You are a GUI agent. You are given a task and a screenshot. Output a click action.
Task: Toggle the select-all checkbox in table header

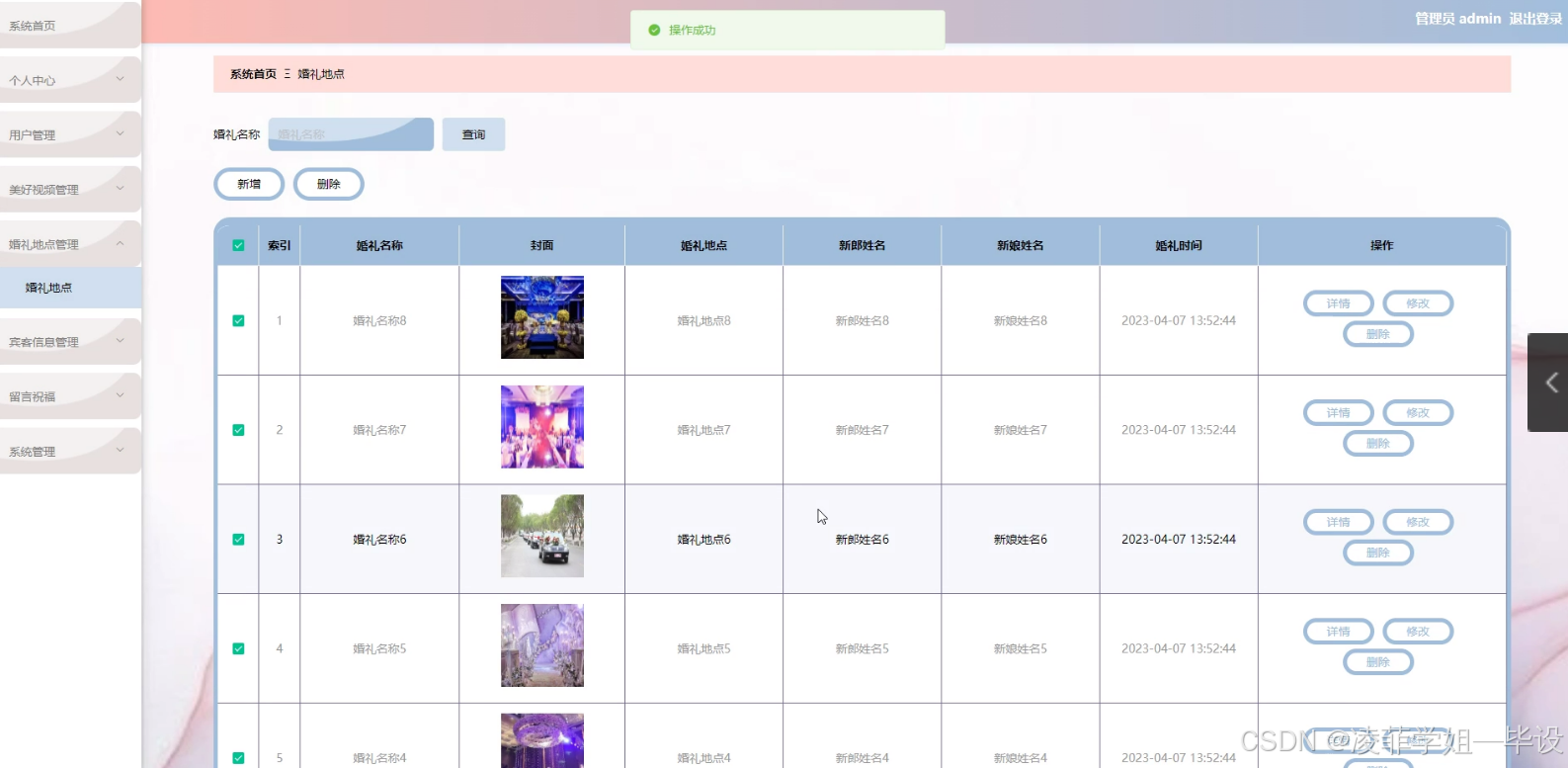238,245
